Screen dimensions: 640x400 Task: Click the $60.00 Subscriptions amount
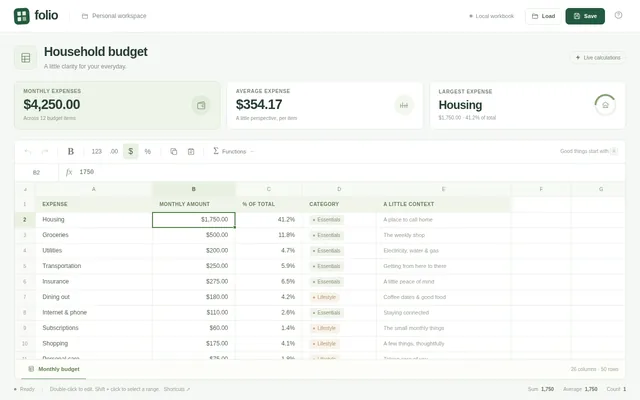point(194,328)
